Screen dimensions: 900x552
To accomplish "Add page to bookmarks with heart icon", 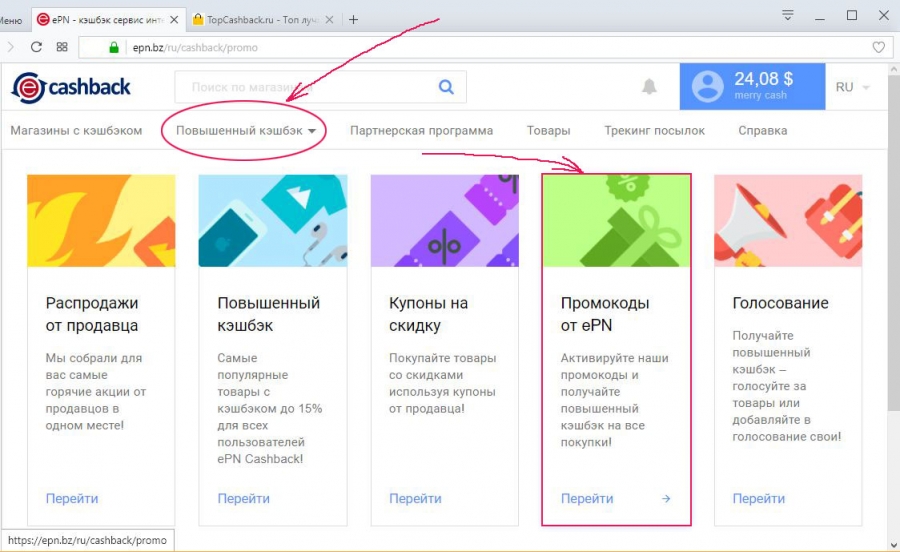I will point(878,48).
